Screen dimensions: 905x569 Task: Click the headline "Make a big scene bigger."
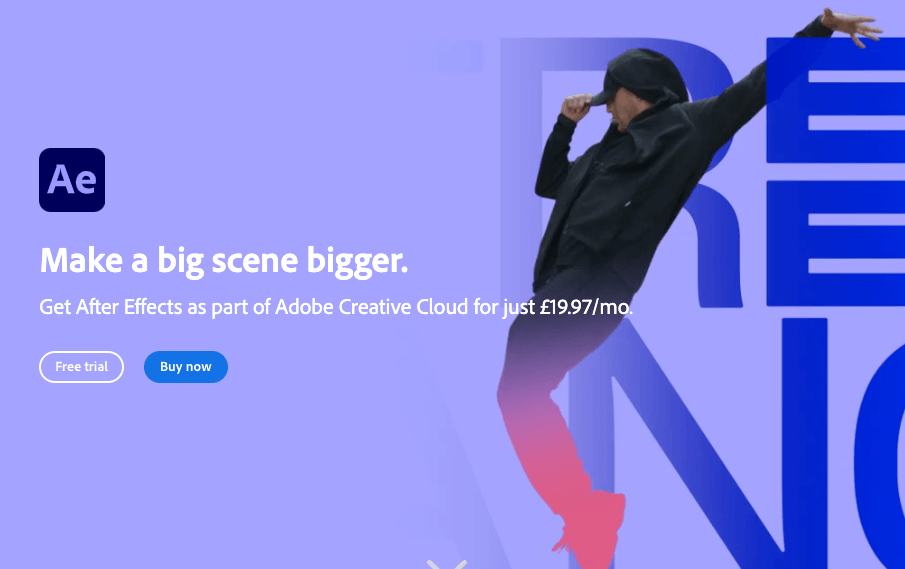click(x=224, y=261)
